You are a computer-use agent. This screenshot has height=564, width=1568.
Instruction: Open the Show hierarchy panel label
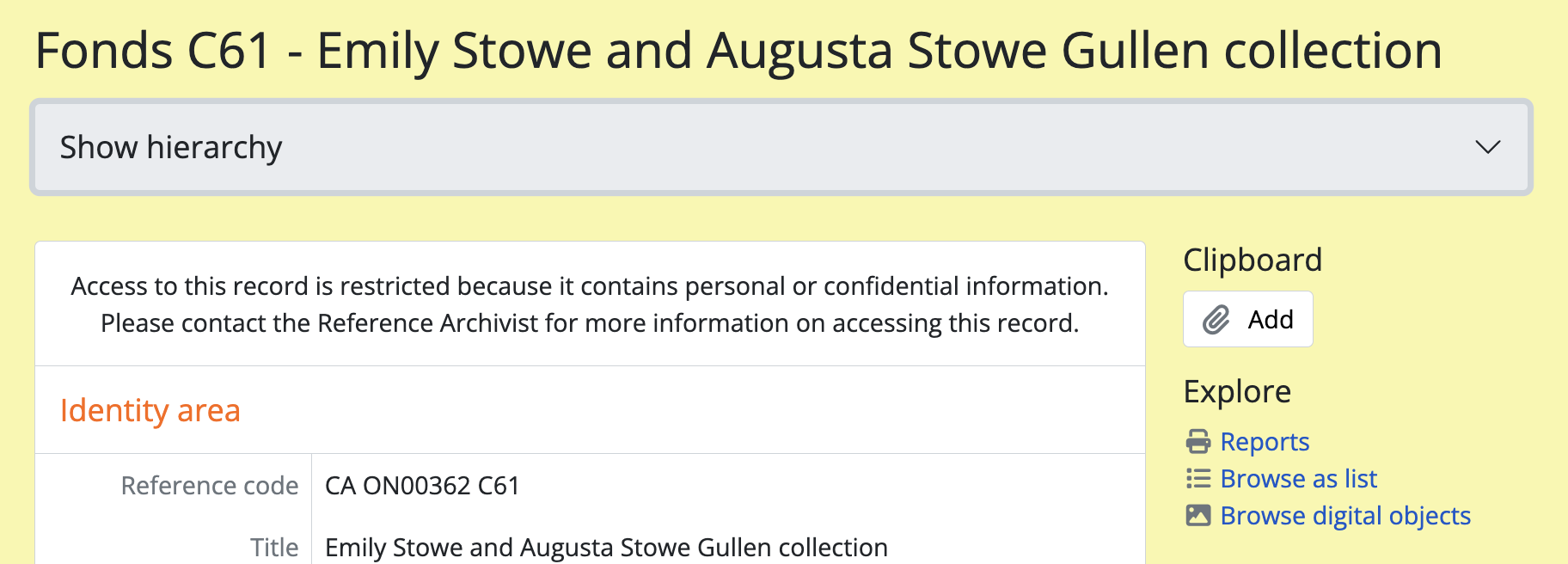click(171, 147)
